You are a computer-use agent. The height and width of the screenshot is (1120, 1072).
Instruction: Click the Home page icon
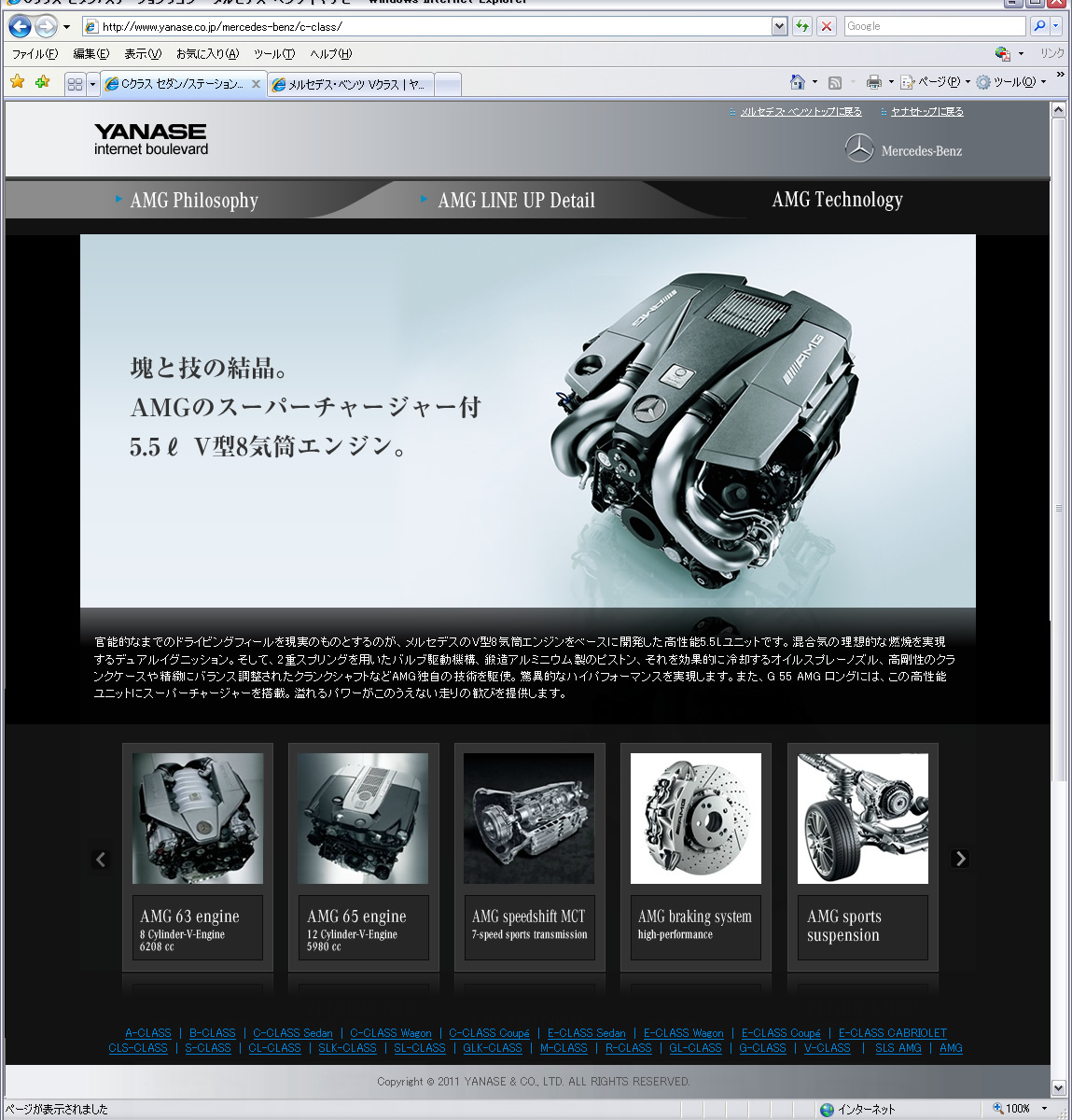(797, 82)
